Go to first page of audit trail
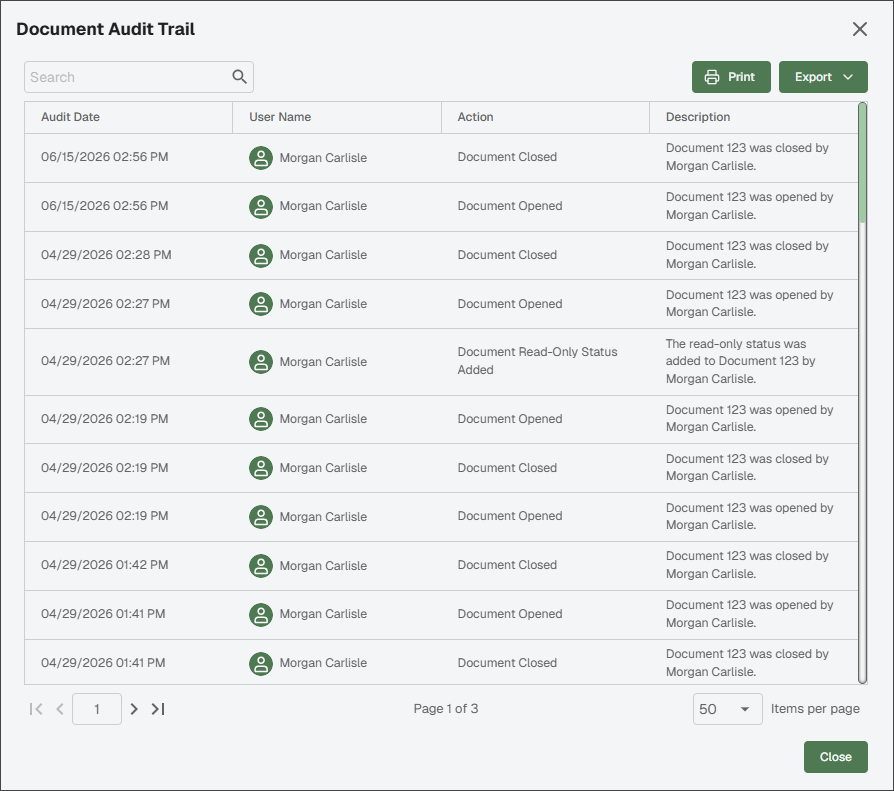 36,709
